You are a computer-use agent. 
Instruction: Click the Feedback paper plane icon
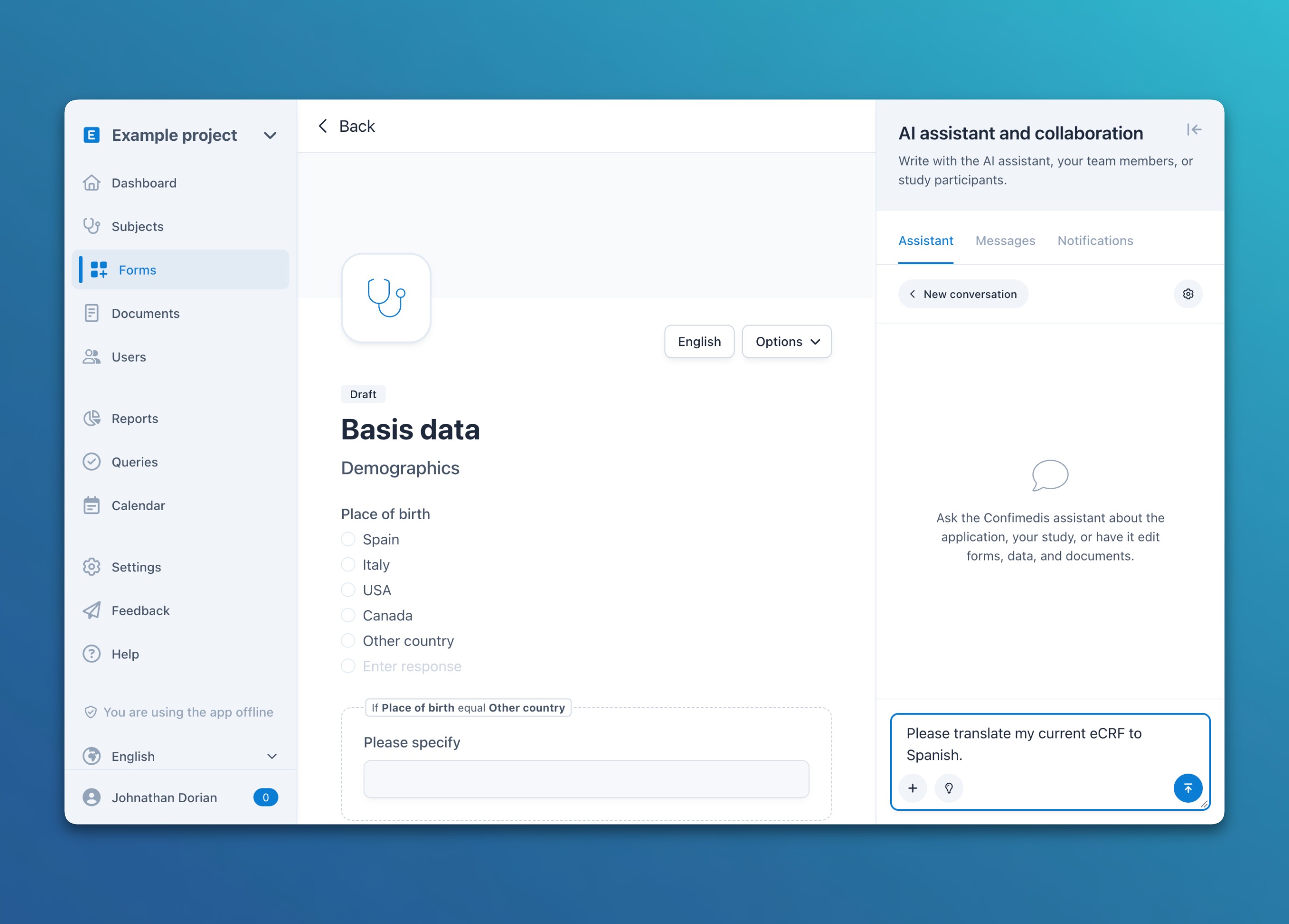pyautogui.click(x=91, y=610)
